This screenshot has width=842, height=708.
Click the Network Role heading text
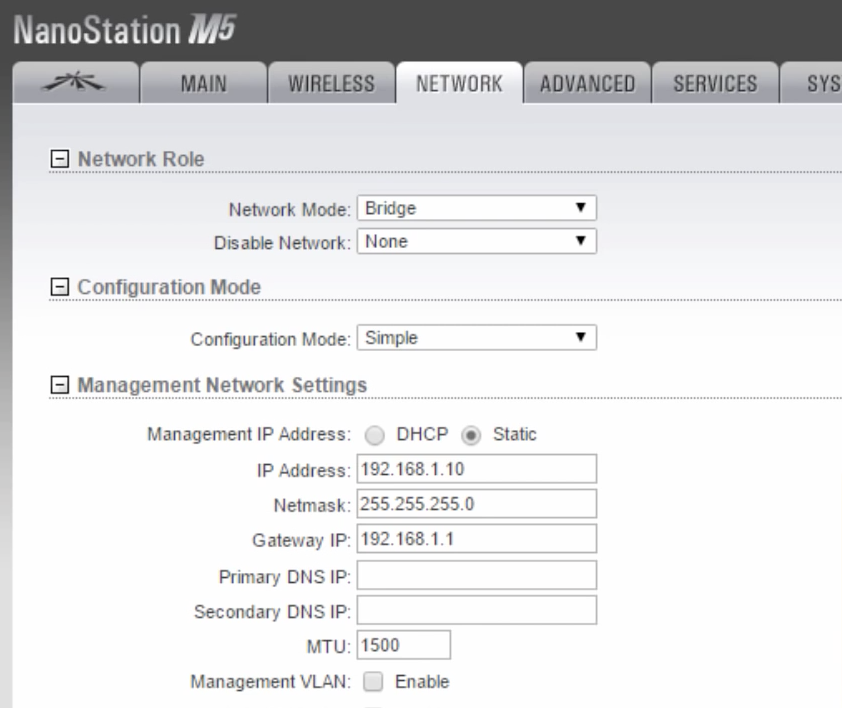(x=141, y=159)
